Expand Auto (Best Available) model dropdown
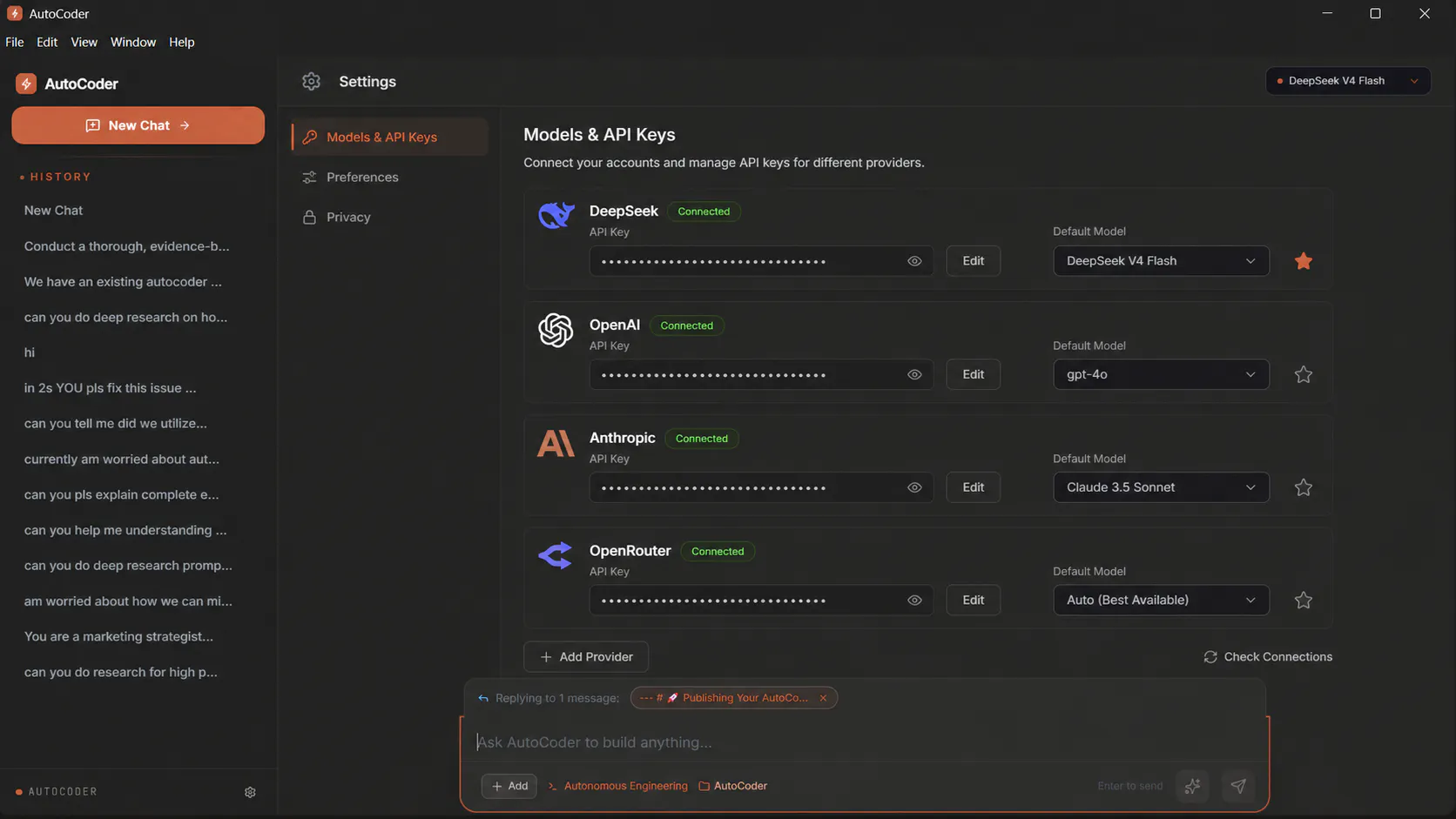Image resolution: width=1456 pixels, height=819 pixels. [1161, 600]
